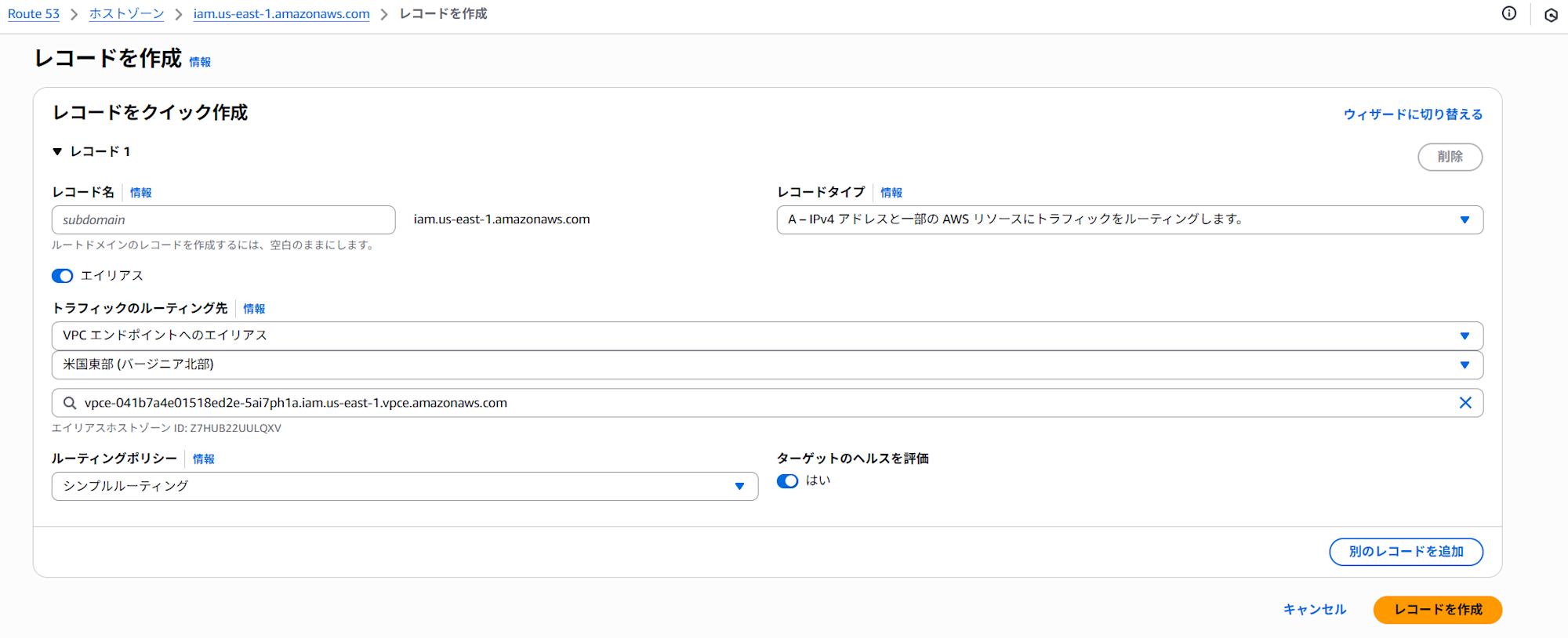Click 情報 link next to page title

coord(200,62)
